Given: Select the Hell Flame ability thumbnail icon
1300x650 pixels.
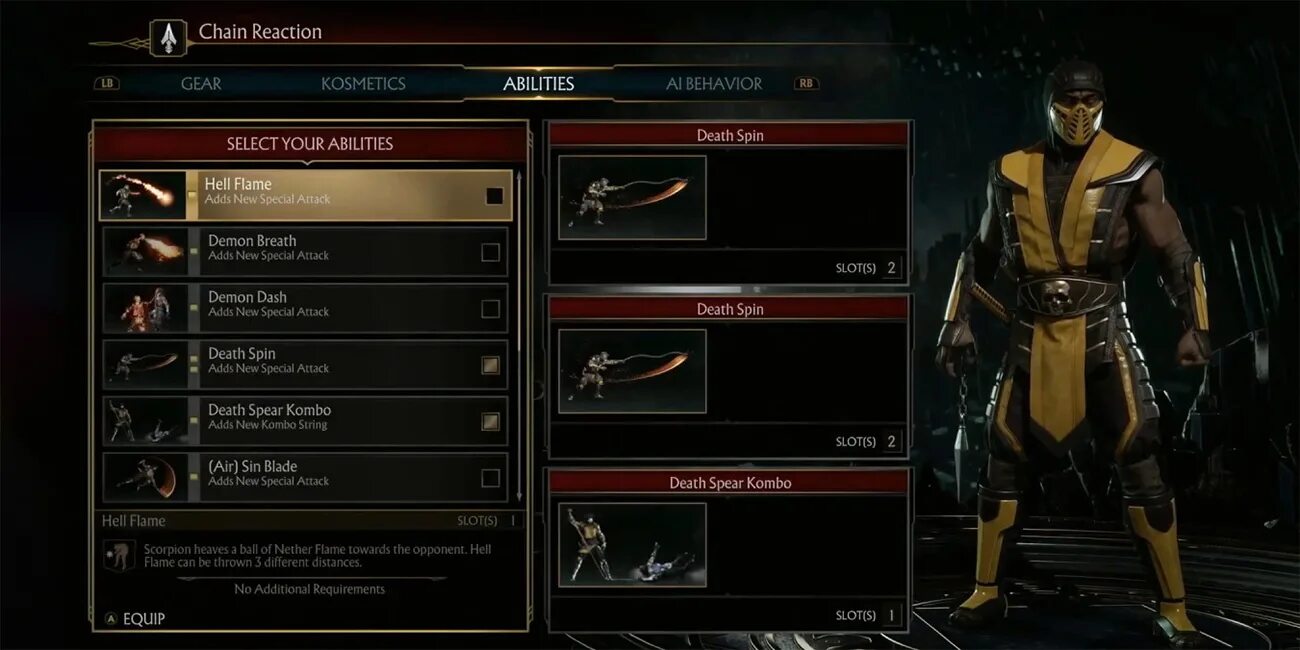Looking at the screenshot, I should tap(143, 195).
